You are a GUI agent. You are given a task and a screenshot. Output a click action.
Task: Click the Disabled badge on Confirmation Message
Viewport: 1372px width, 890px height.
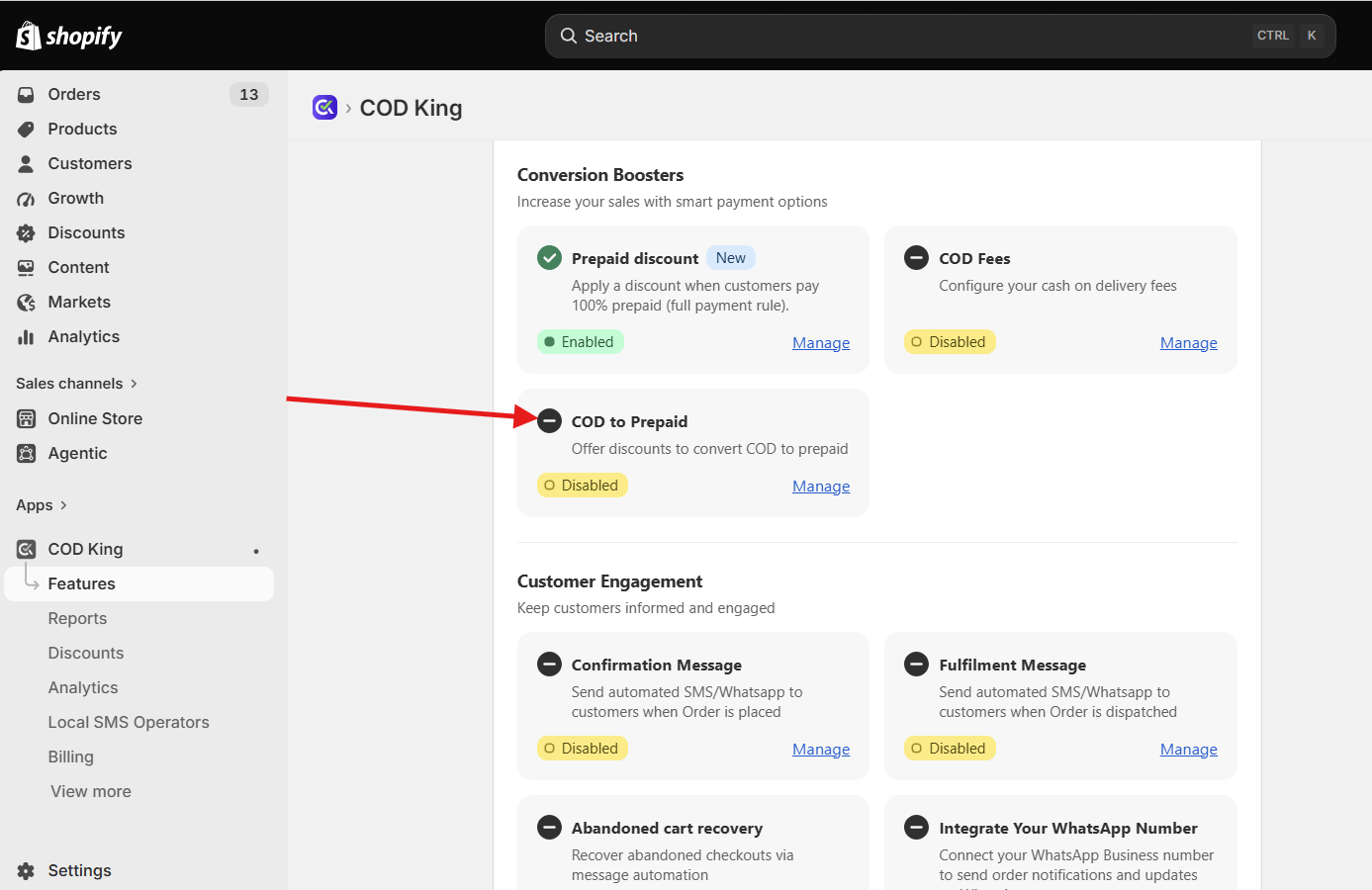[x=583, y=749]
